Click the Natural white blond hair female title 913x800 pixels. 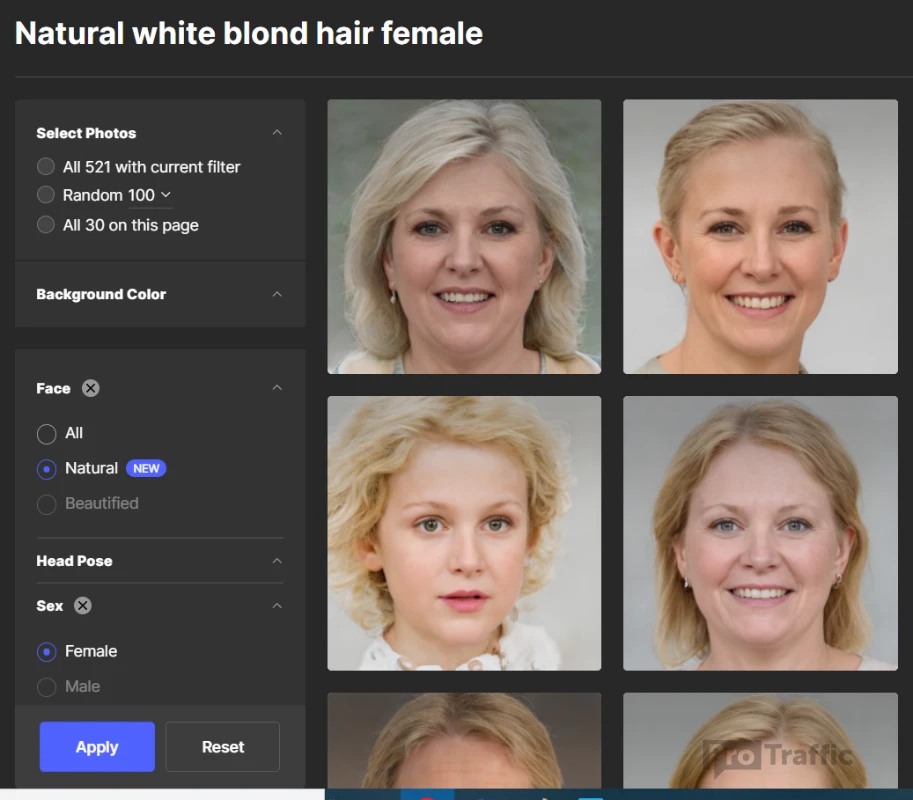pos(249,33)
